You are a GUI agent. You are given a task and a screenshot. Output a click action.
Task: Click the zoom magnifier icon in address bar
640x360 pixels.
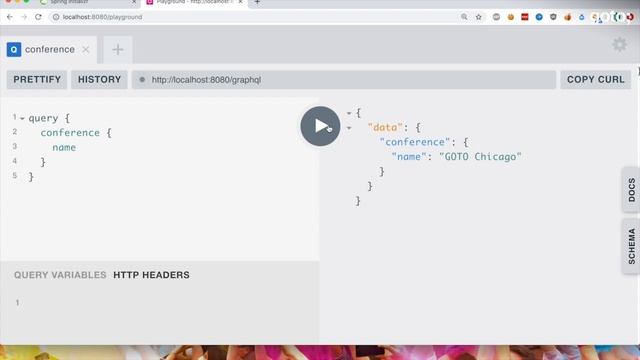pyautogui.click(x=464, y=17)
